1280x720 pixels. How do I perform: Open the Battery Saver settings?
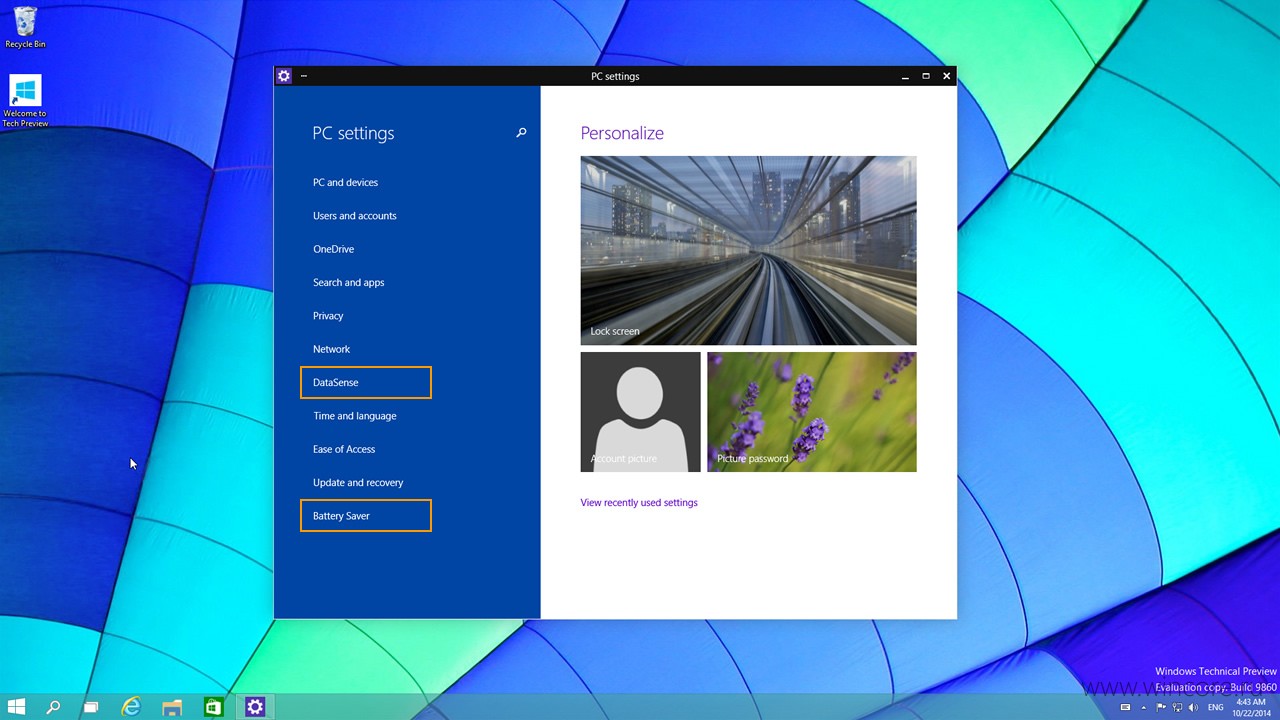[x=366, y=516]
